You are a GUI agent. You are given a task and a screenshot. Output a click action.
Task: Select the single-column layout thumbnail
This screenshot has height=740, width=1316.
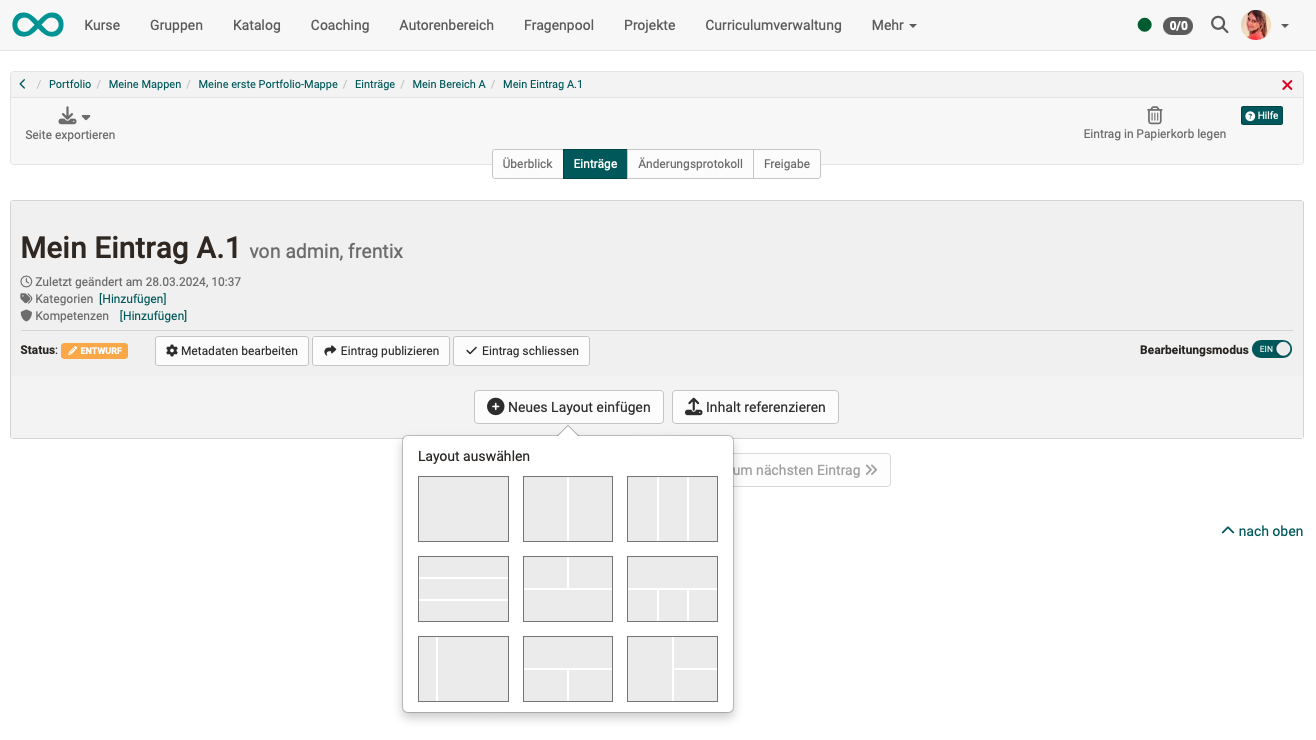463,509
